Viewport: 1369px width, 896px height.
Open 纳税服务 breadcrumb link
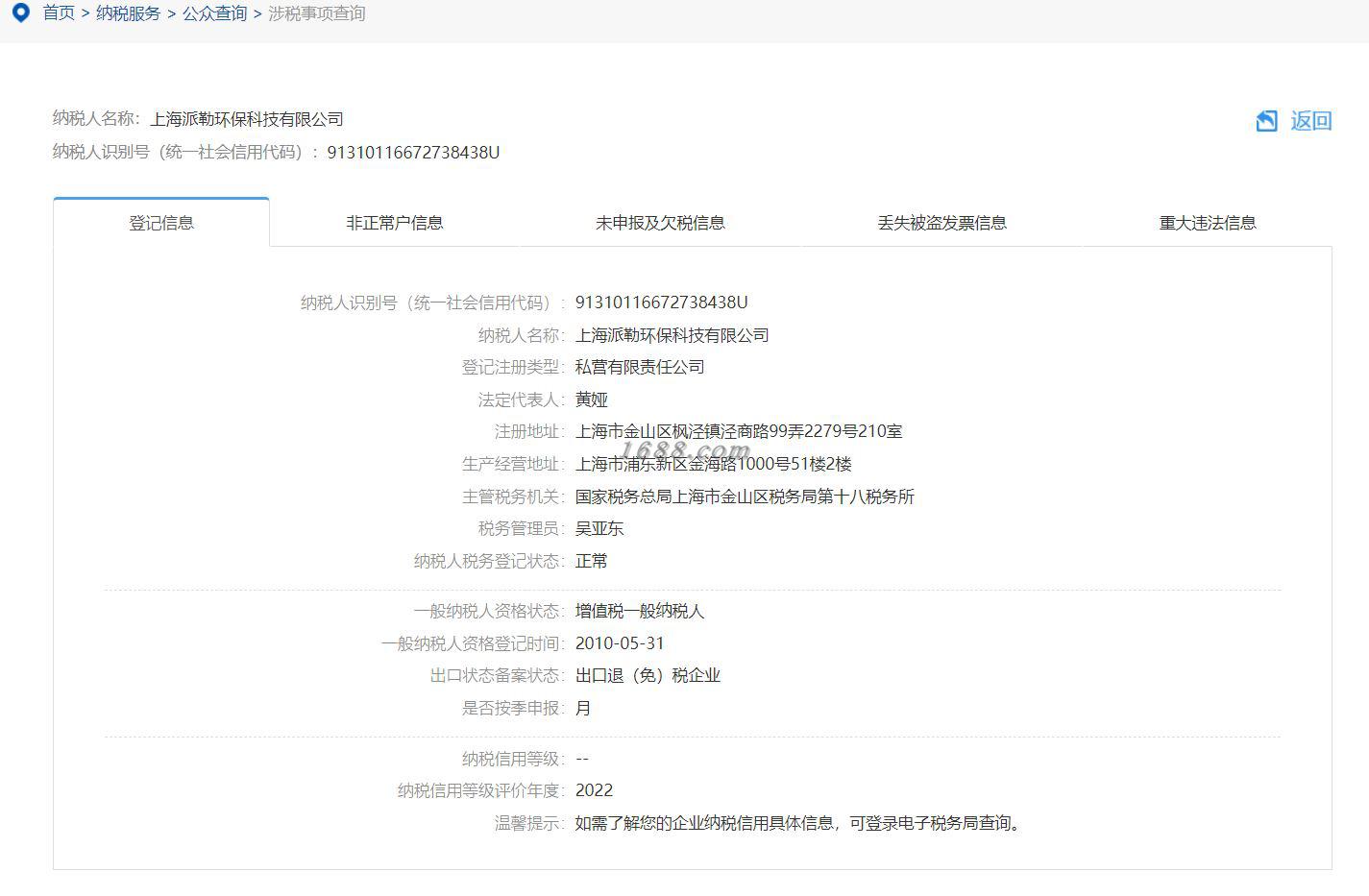(x=128, y=13)
